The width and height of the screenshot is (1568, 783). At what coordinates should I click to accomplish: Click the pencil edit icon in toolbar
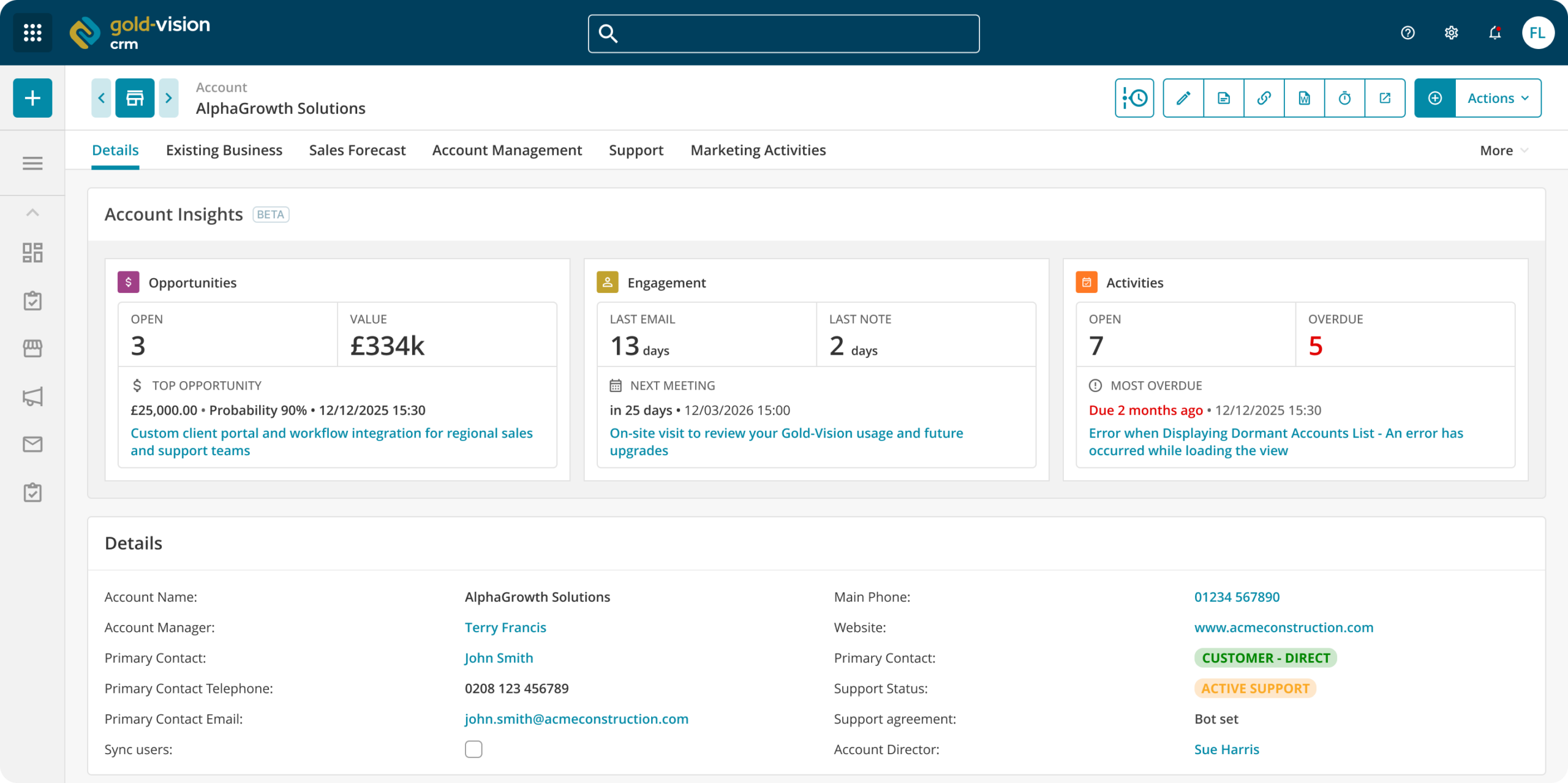point(1183,98)
